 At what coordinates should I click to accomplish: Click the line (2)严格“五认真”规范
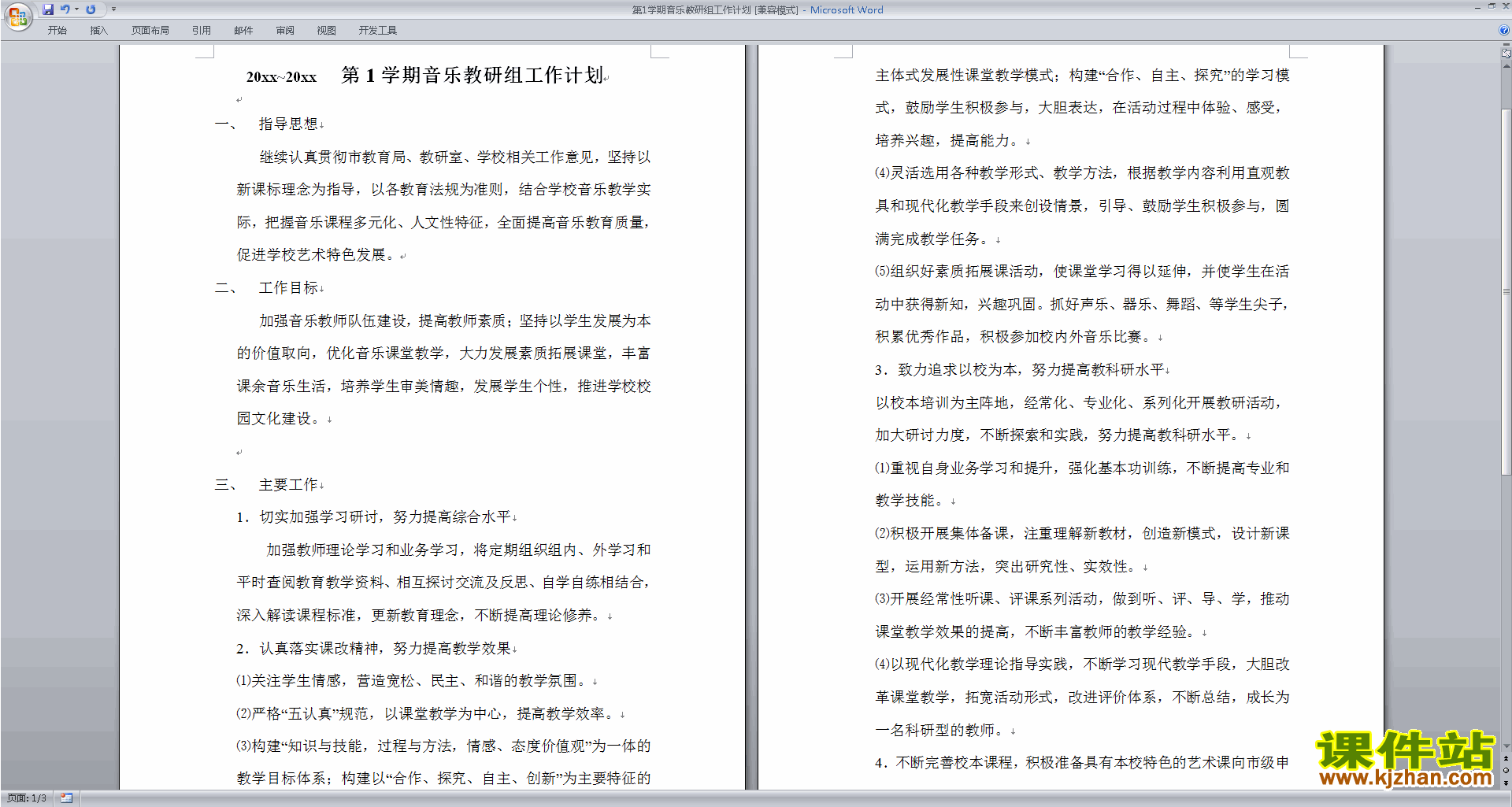click(x=428, y=714)
